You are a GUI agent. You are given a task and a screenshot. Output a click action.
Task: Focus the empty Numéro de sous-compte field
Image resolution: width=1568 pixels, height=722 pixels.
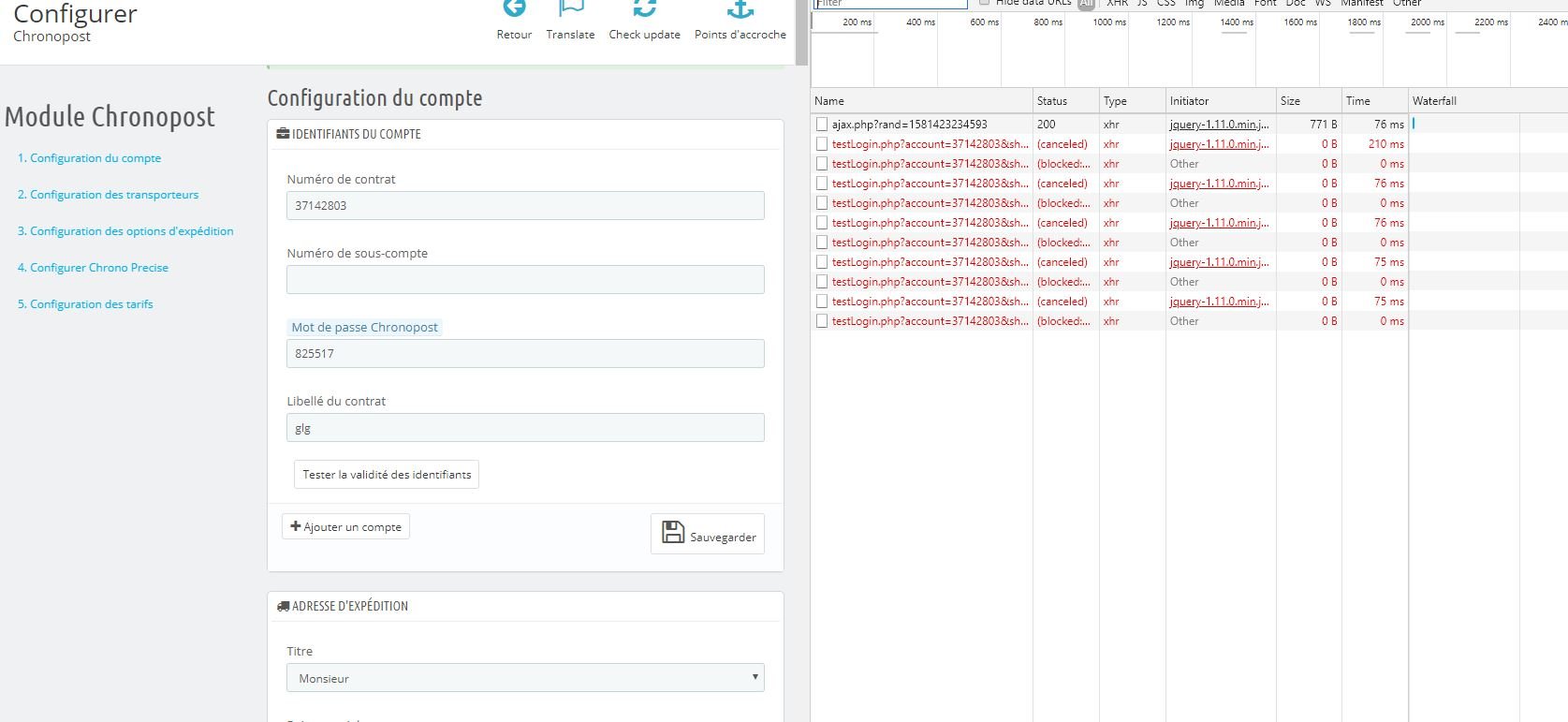click(525, 280)
